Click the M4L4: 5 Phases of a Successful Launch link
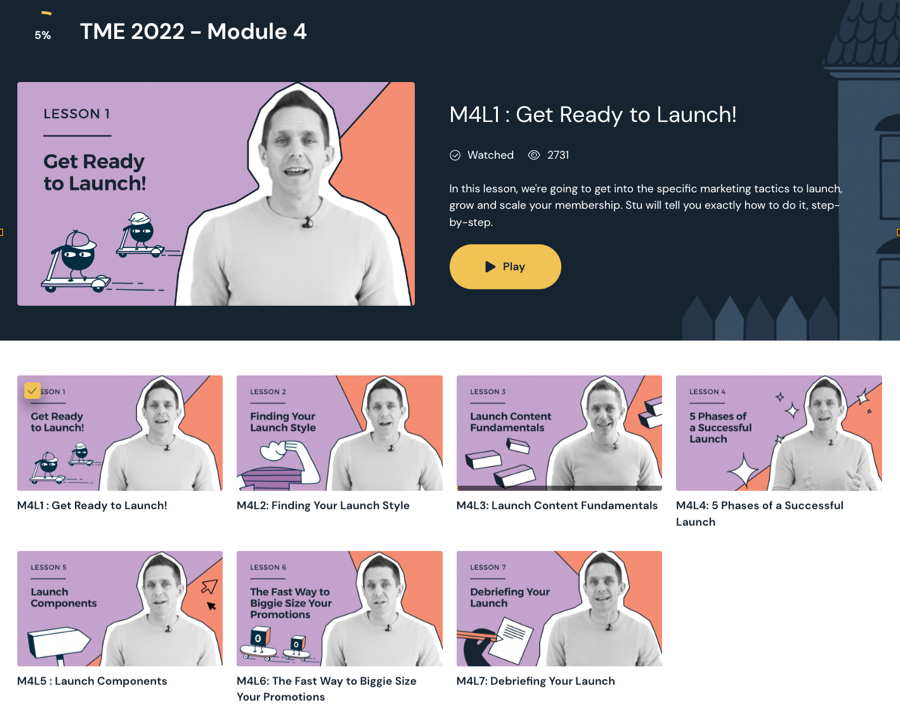Image resolution: width=900 pixels, height=726 pixels. 759,514
